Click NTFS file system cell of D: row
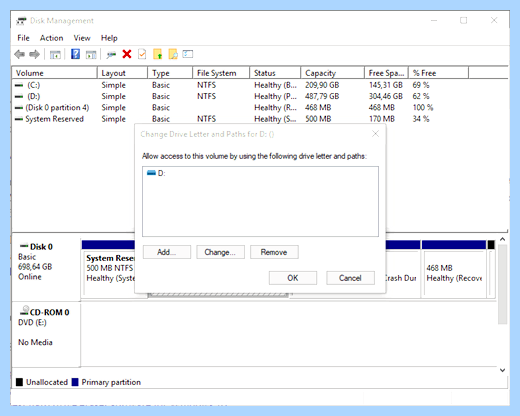 pos(206,96)
